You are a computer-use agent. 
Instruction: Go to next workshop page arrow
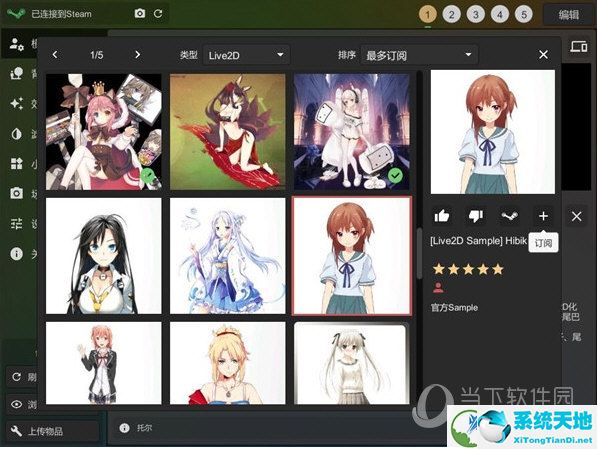(137, 55)
